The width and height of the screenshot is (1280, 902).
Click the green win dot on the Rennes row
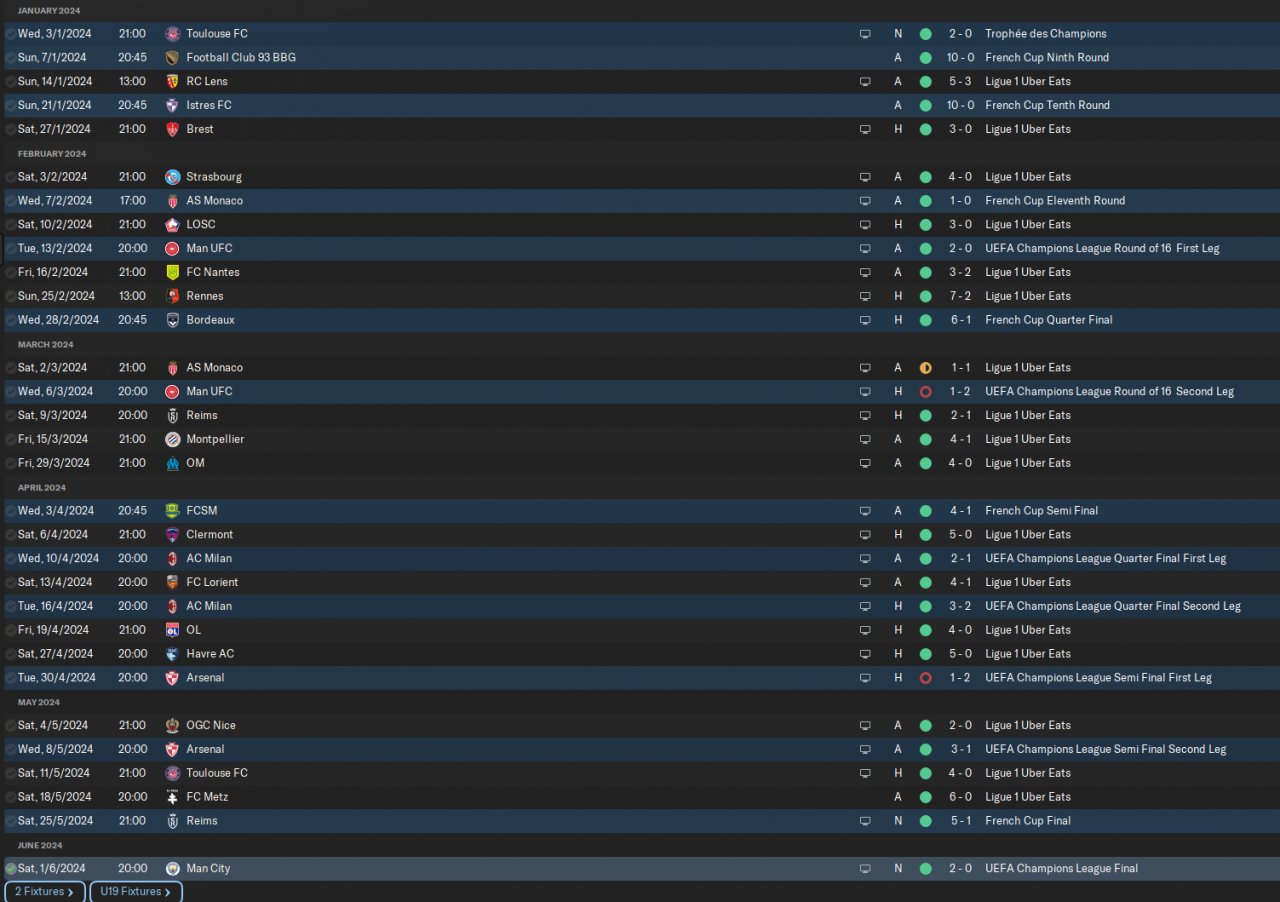point(925,296)
